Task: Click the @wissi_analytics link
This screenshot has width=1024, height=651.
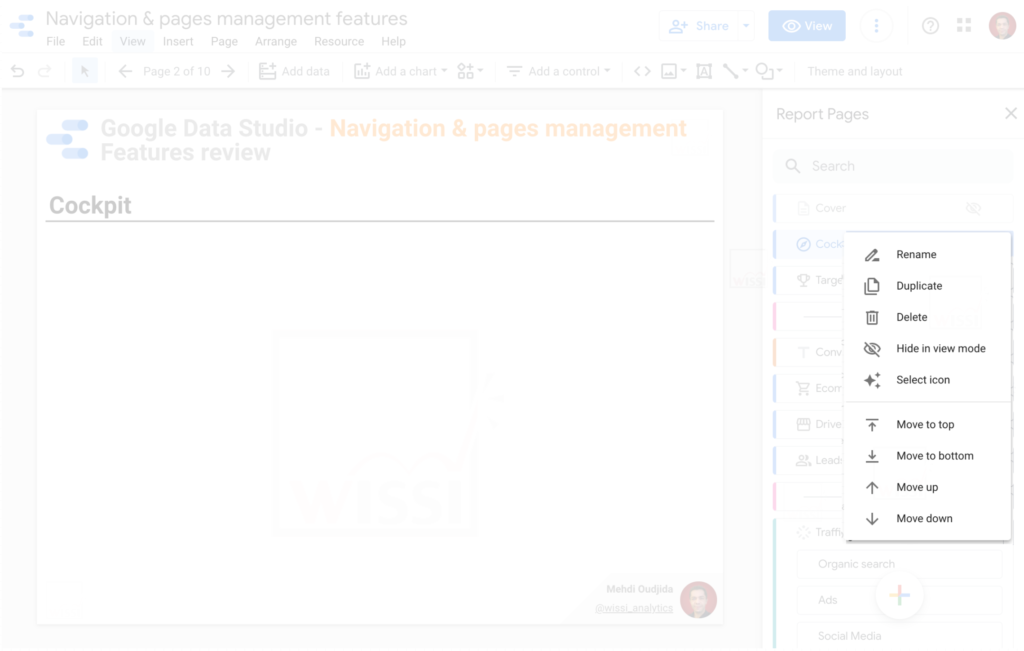Action: coord(633,608)
